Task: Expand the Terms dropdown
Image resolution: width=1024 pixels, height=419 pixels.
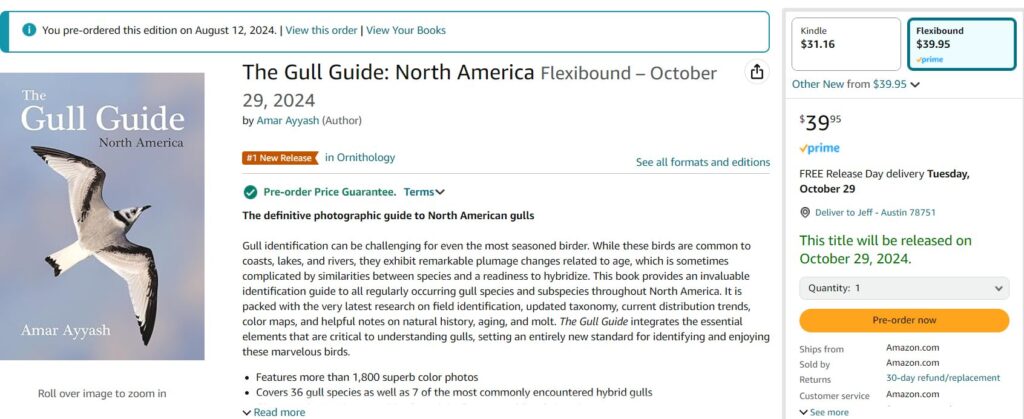Action: pos(424,192)
